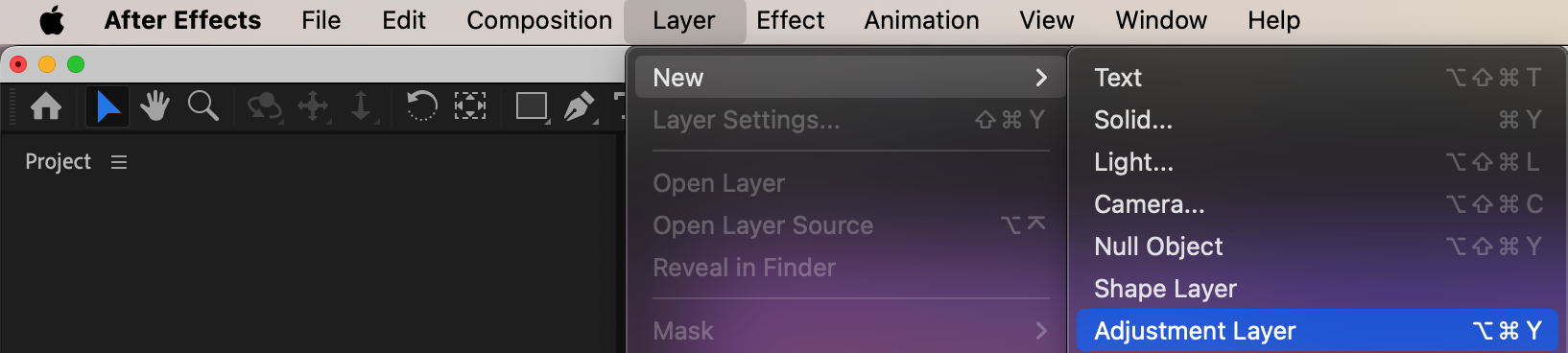This screenshot has width=1568, height=353.
Task: Select the Rotation tool
Action: 421,106
